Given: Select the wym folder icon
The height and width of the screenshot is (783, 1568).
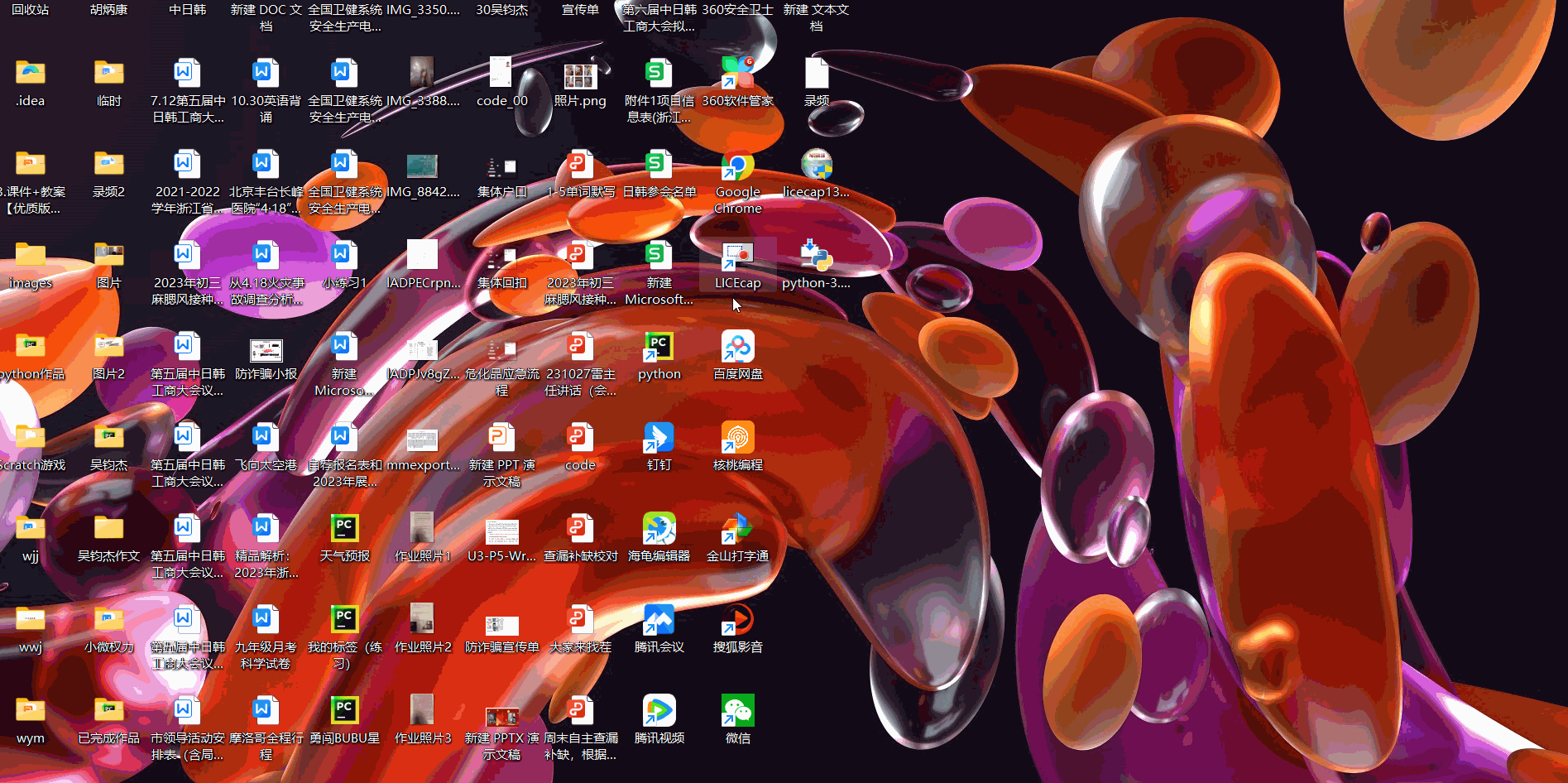Looking at the screenshot, I should pyautogui.click(x=31, y=711).
